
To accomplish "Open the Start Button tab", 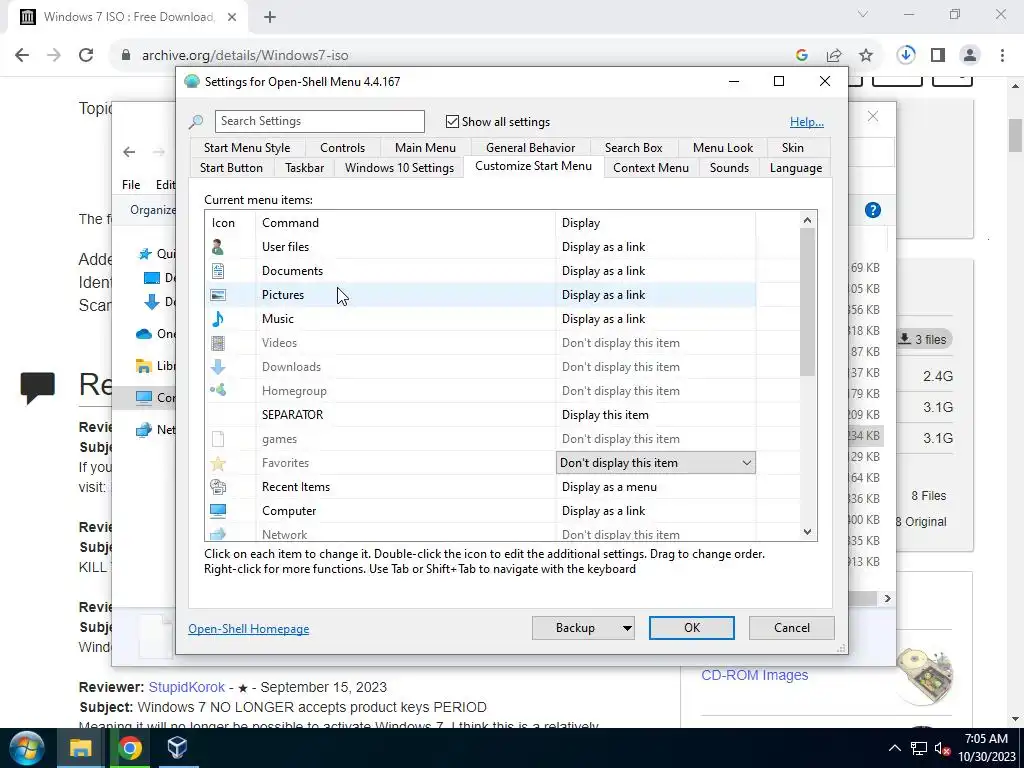I will coord(231,168).
